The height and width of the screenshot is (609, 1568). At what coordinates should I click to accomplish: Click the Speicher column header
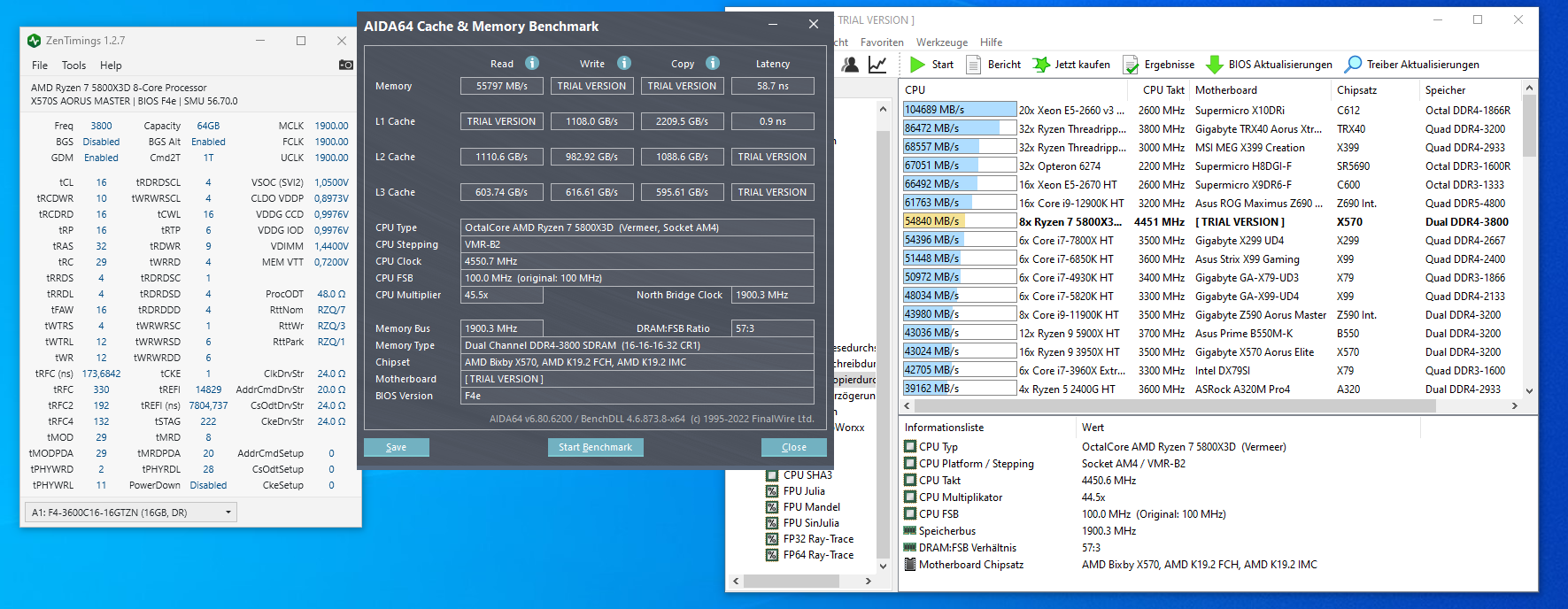(x=1470, y=90)
